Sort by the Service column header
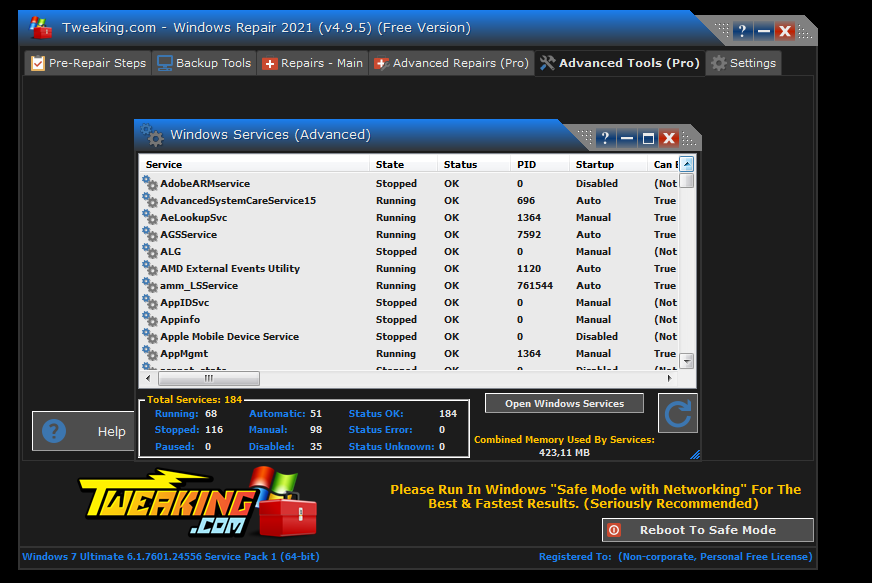This screenshot has width=872, height=583. coord(254,164)
